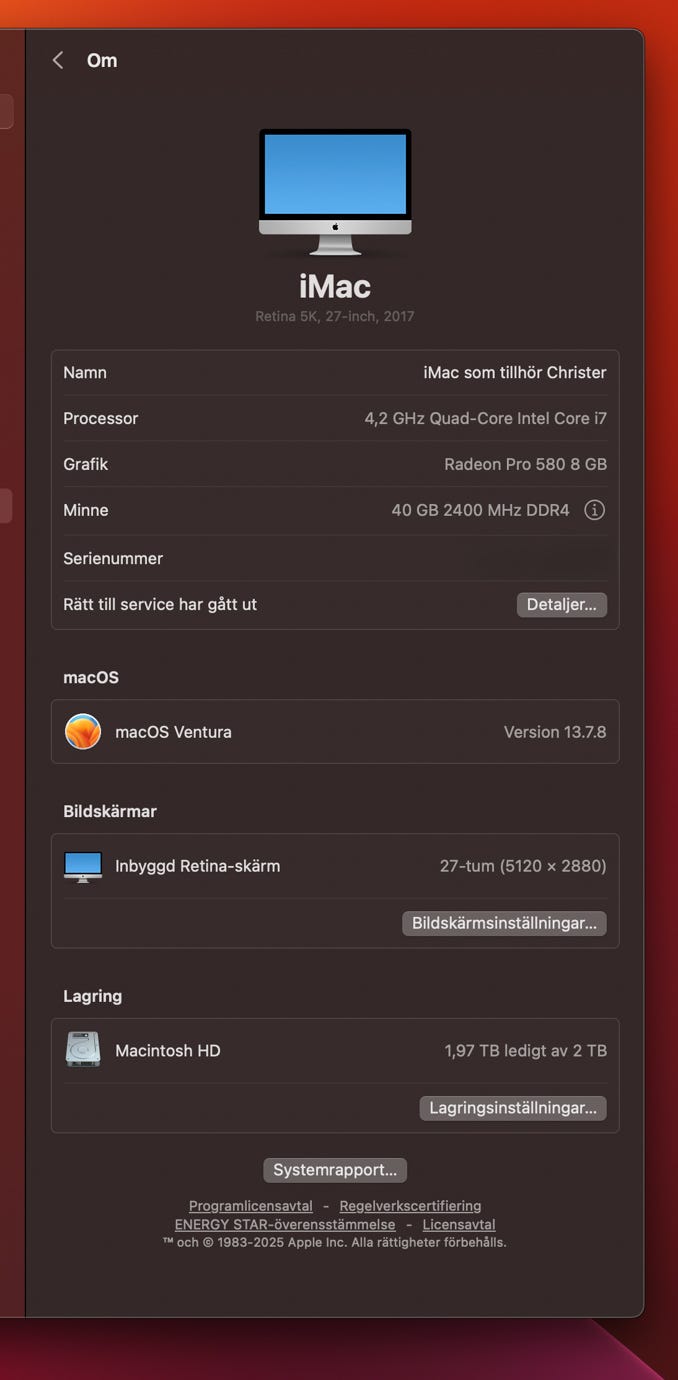Image resolution: width=678 pixels, height=1380 pixels.
Task: Open memory info with the circled i icon
Action: pos(594,510)
